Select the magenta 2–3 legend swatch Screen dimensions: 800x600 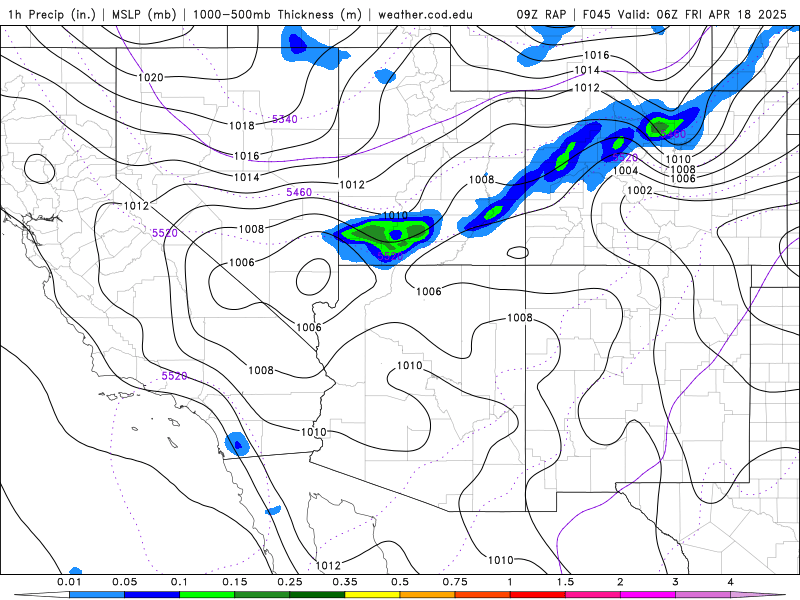[x=648, y=595]
